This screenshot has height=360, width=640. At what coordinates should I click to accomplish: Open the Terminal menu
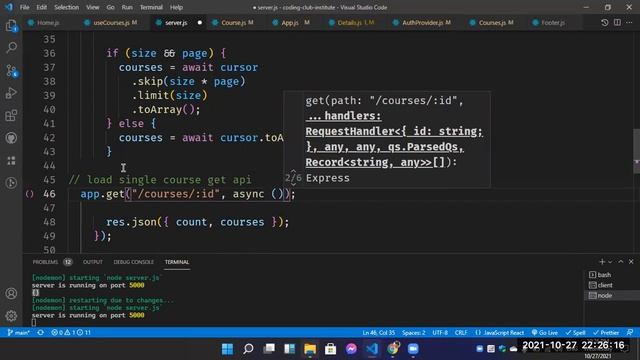[151, 7]
